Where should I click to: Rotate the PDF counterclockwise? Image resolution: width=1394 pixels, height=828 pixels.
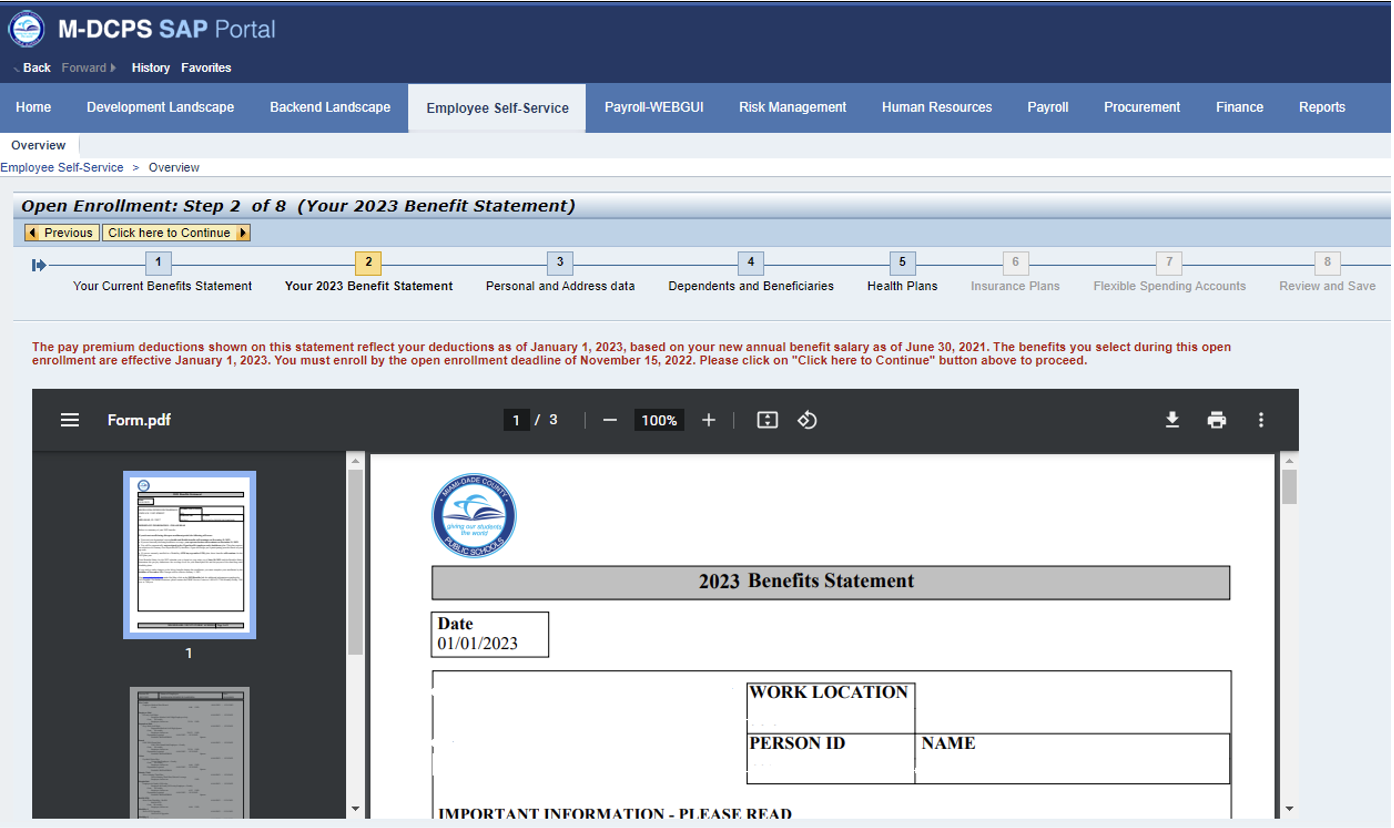tap(807, 420)
